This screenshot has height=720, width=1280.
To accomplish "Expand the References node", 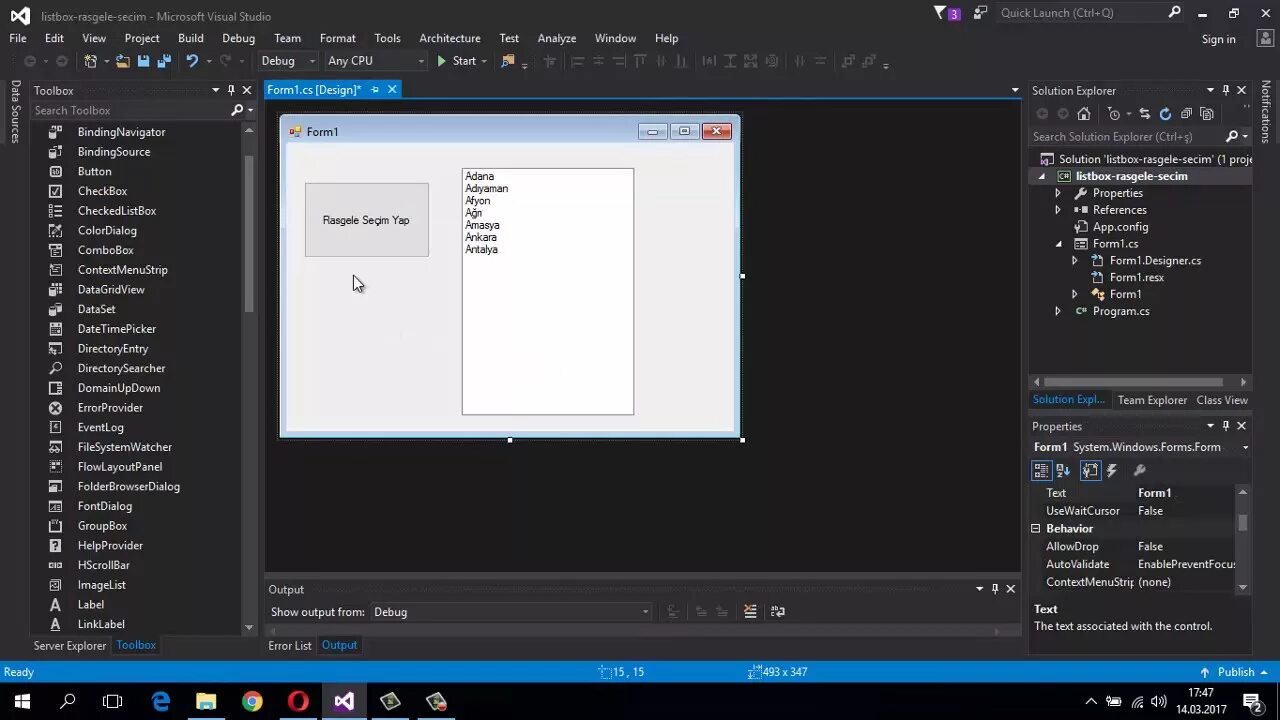I will 1058,210.
